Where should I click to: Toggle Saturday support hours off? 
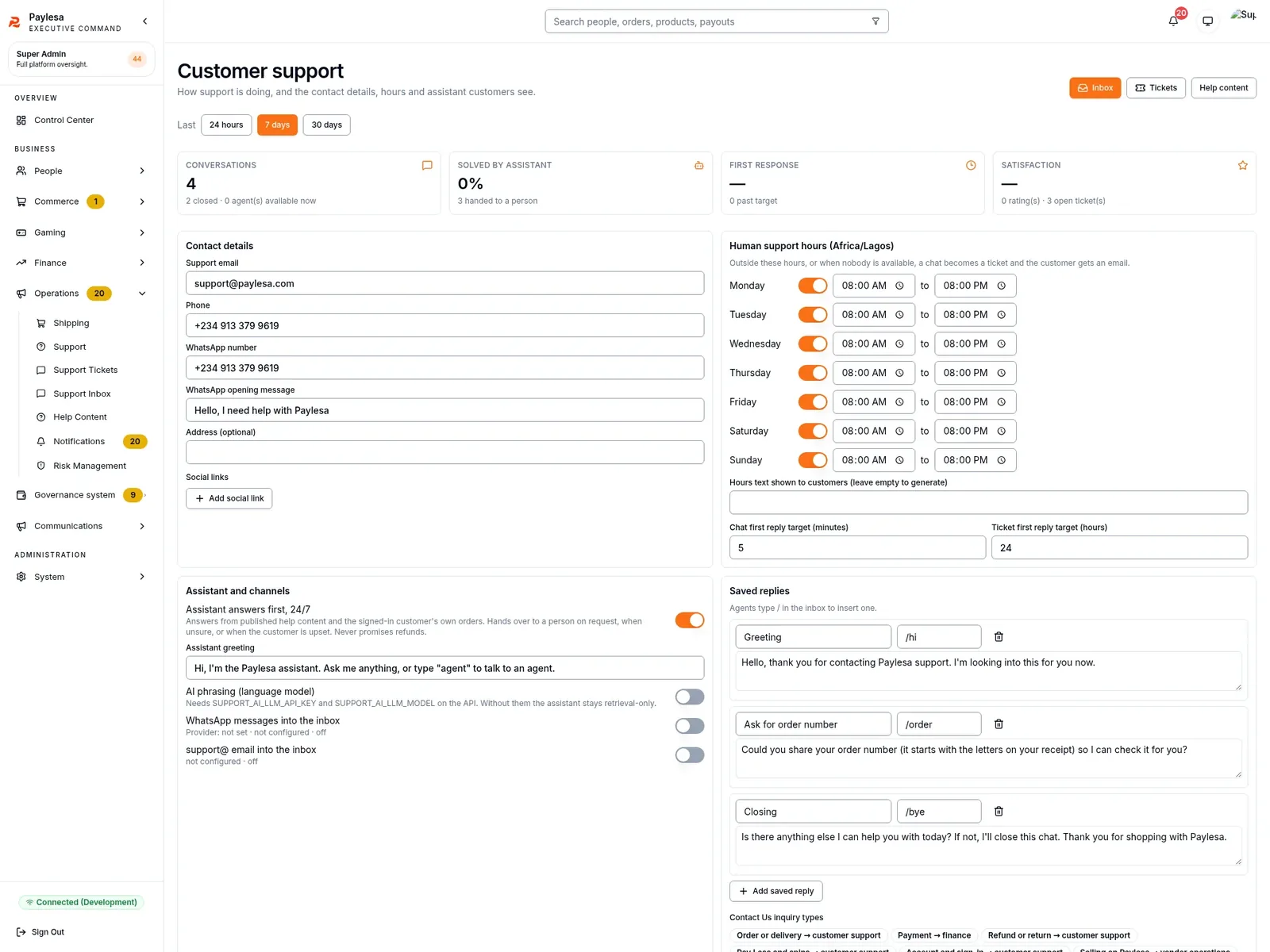(x=813, y=431)
